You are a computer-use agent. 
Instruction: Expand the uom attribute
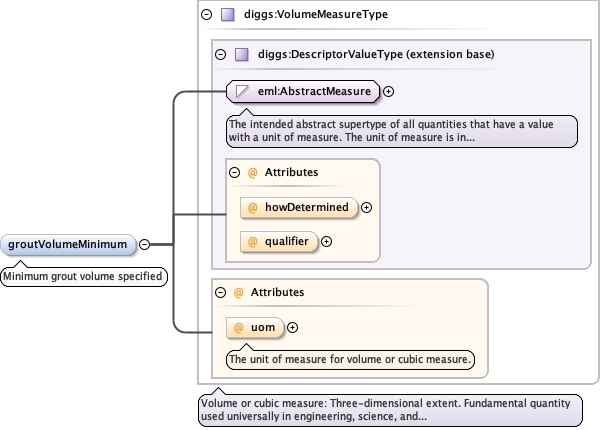293,327
